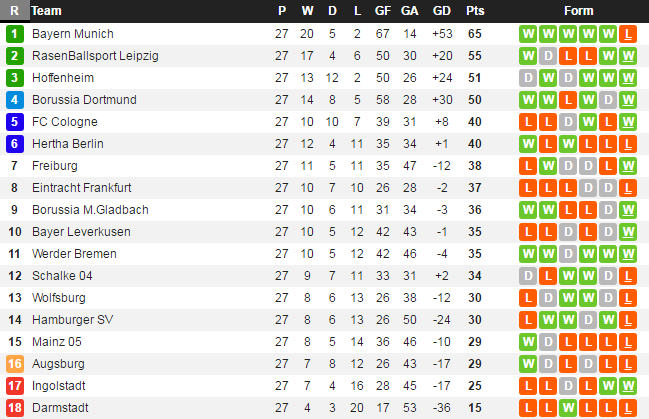This screenshot has height=419, width=649.
Task: Click the GF column header
Action: [x=383, y=11]
